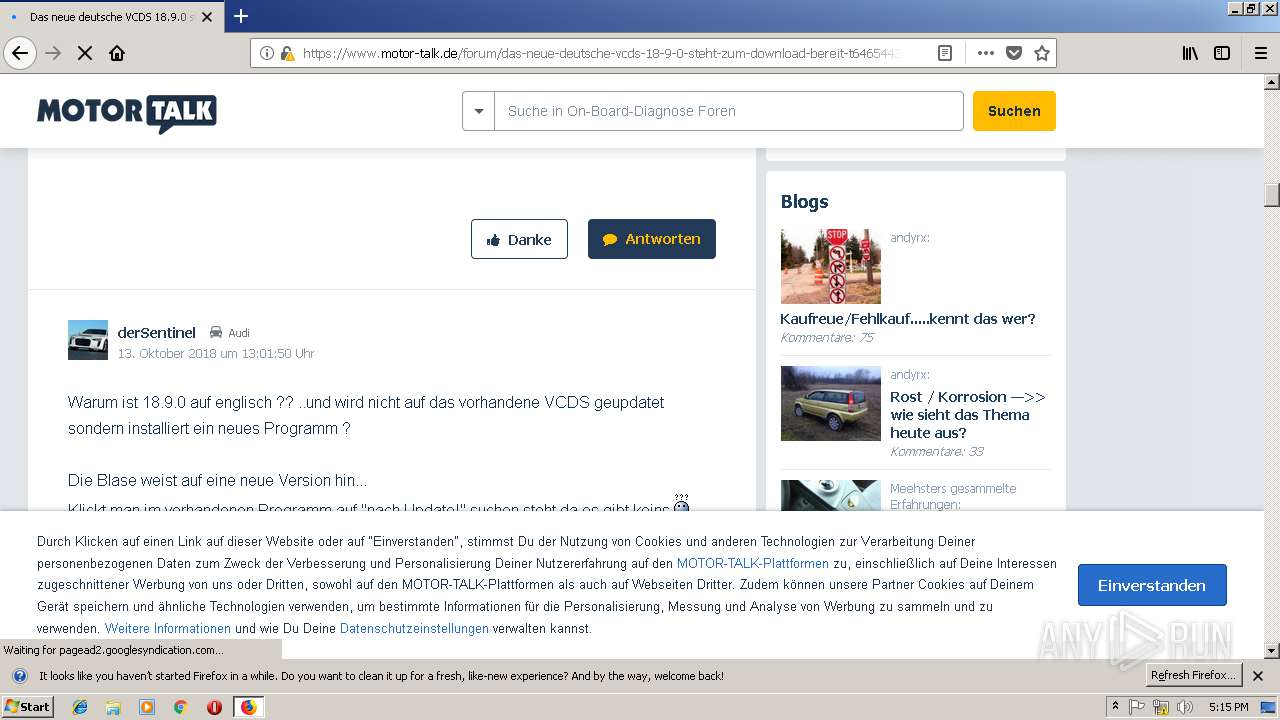Show hidden system tray icons
Image resolution: width=1280 pixels, height=720 pixels.
tap(1116, 707)
